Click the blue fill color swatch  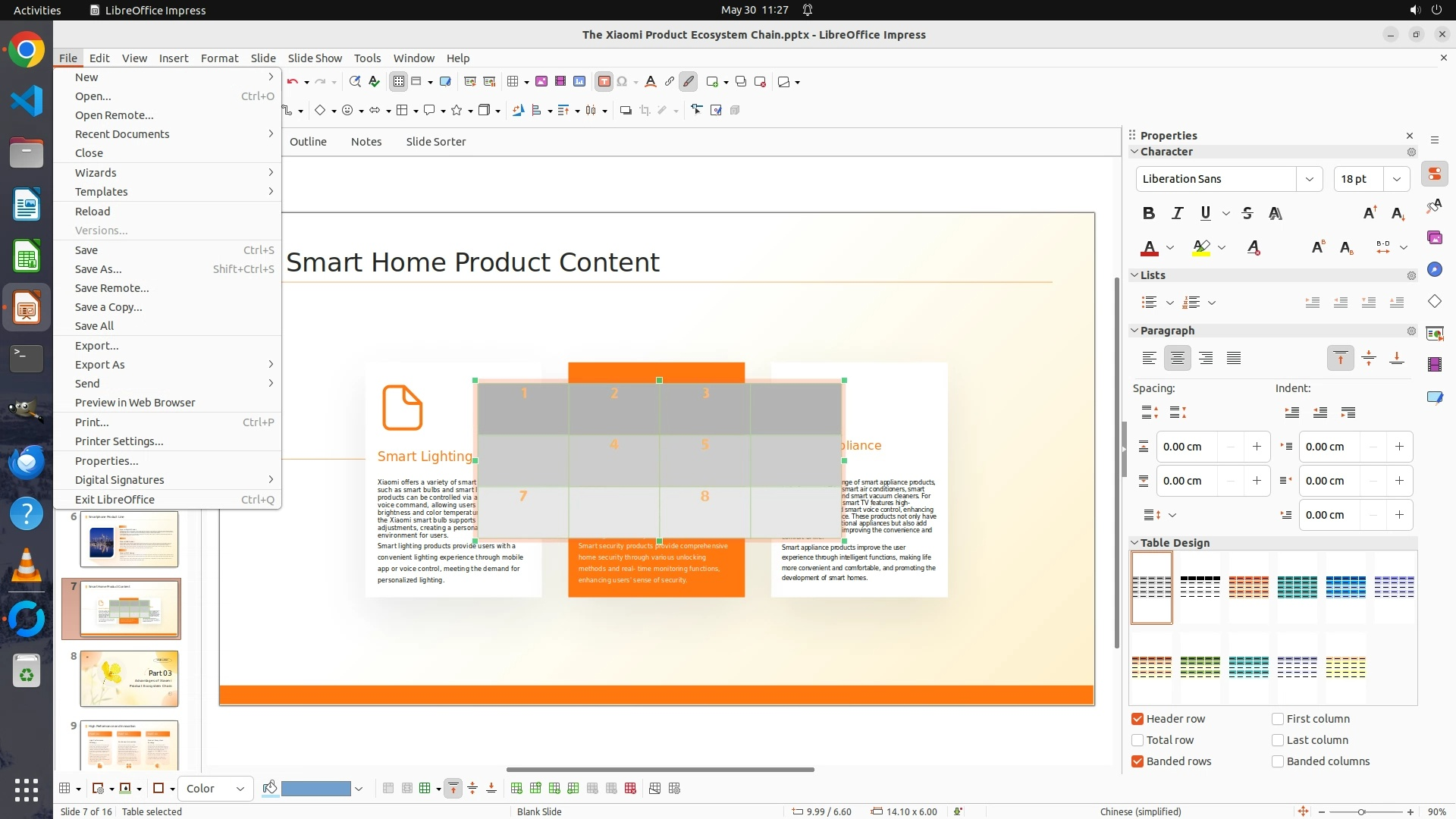coord(315,789)
